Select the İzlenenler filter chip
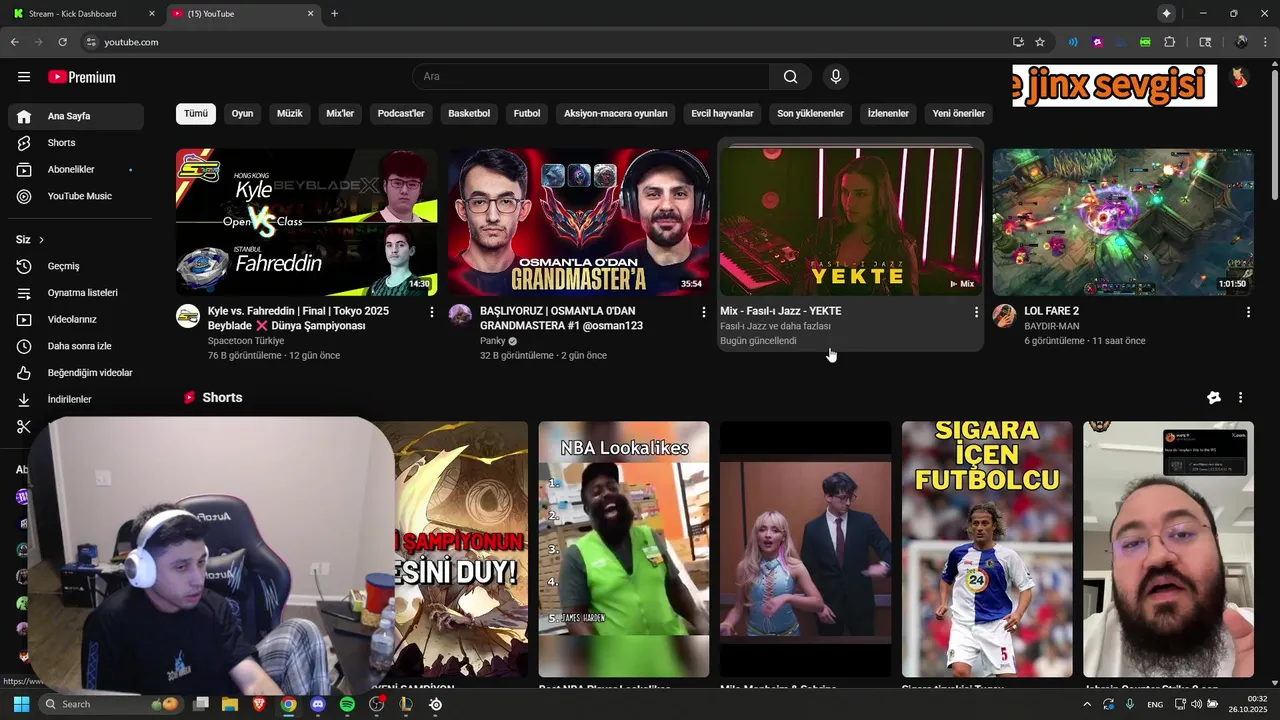The width and height of the screenshot is (1280, 720). [x=888, y=114]
